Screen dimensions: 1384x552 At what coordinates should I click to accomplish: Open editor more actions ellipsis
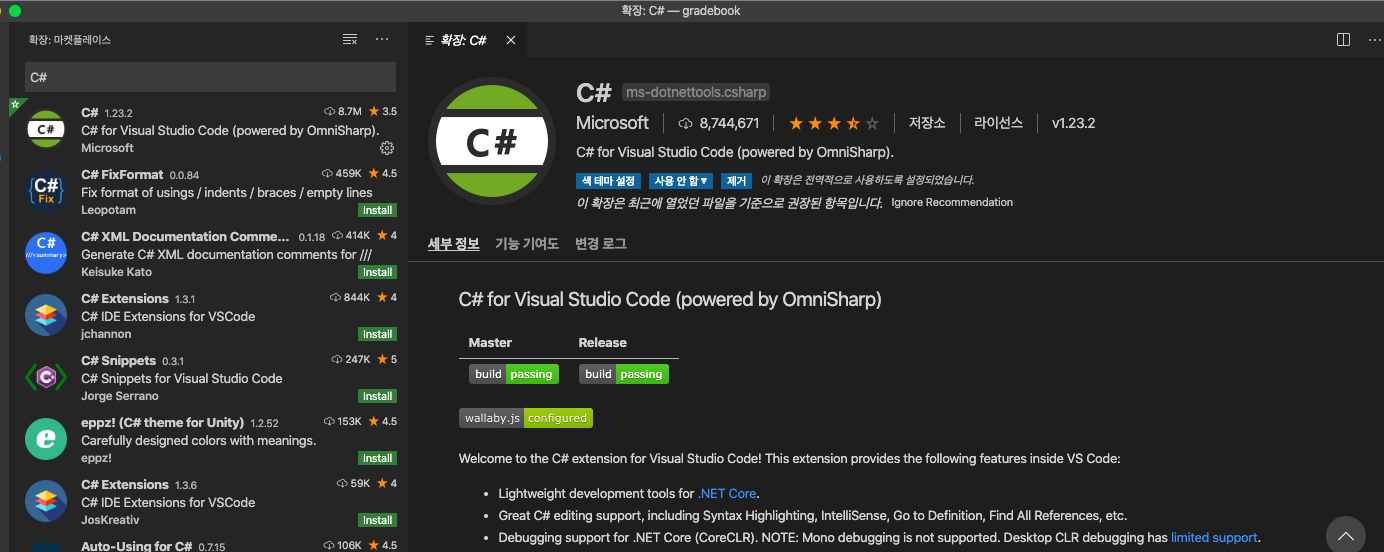tap(1374, 40)
